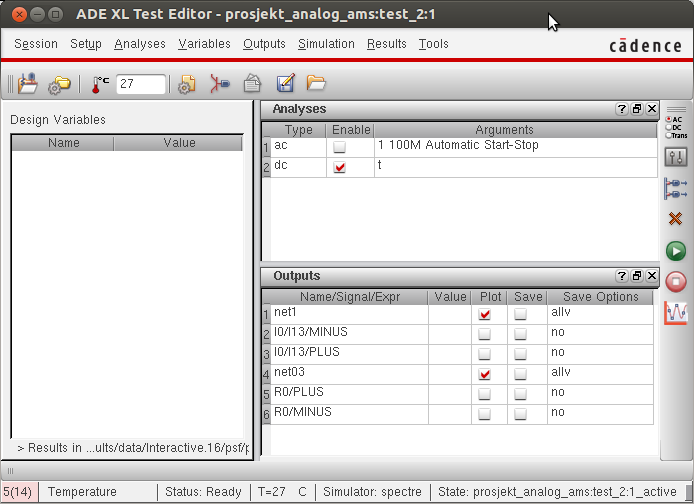This screenshot has width=694, height=504.
Task: Click the sliders variables icon on right sidebar
Action: pyautogui.click(x=676, y=157)
